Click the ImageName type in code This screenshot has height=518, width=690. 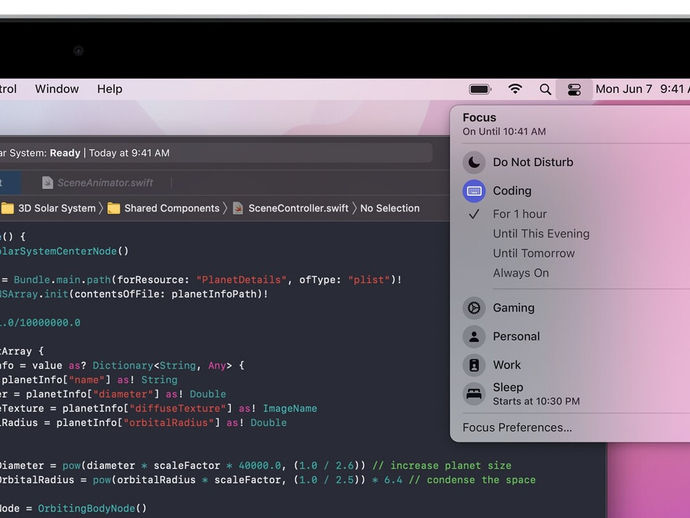click(x=290, y=408)
